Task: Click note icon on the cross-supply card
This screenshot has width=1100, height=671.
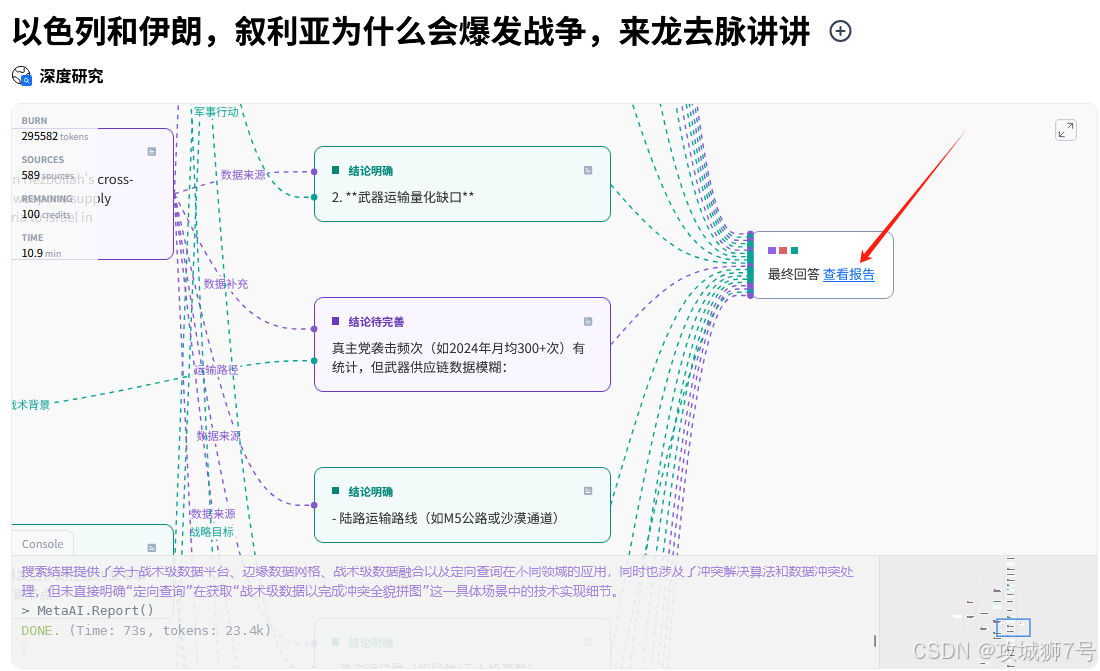Action: tap(152, 152)
